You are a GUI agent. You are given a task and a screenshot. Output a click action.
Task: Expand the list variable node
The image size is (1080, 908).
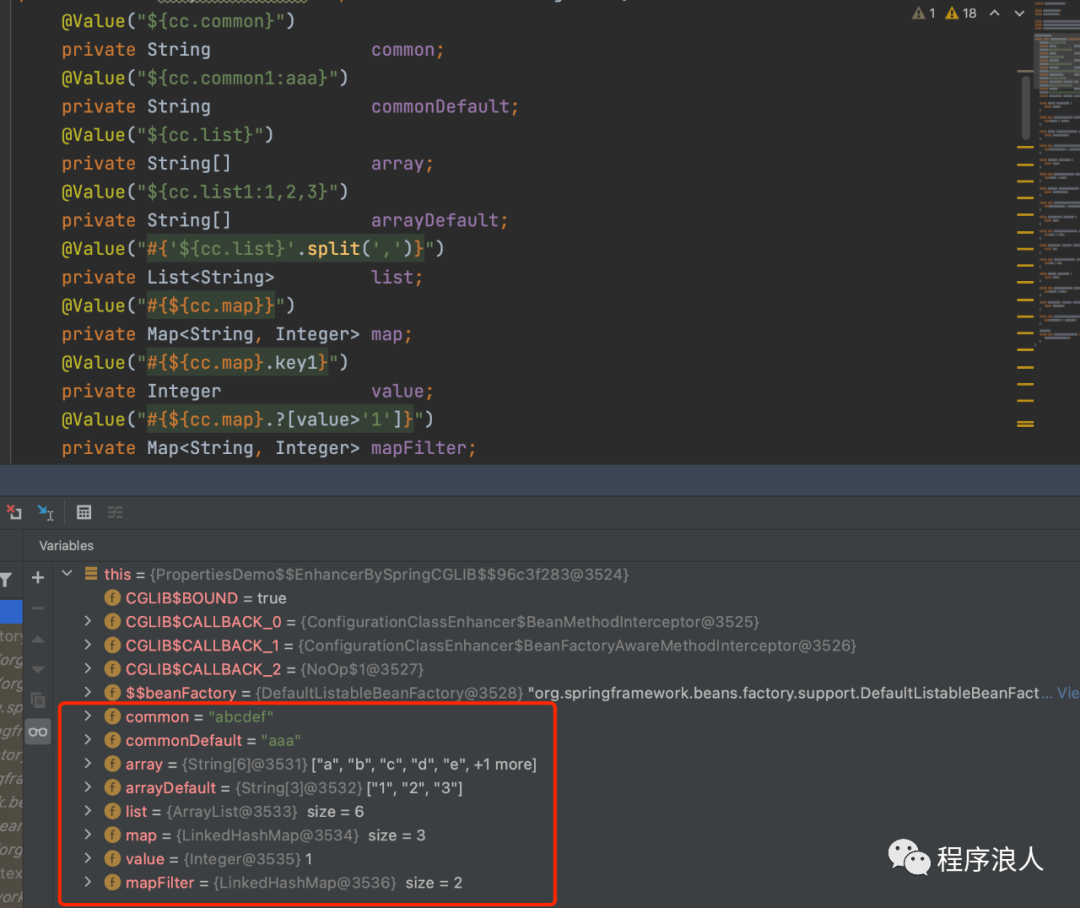pos(87,811)
